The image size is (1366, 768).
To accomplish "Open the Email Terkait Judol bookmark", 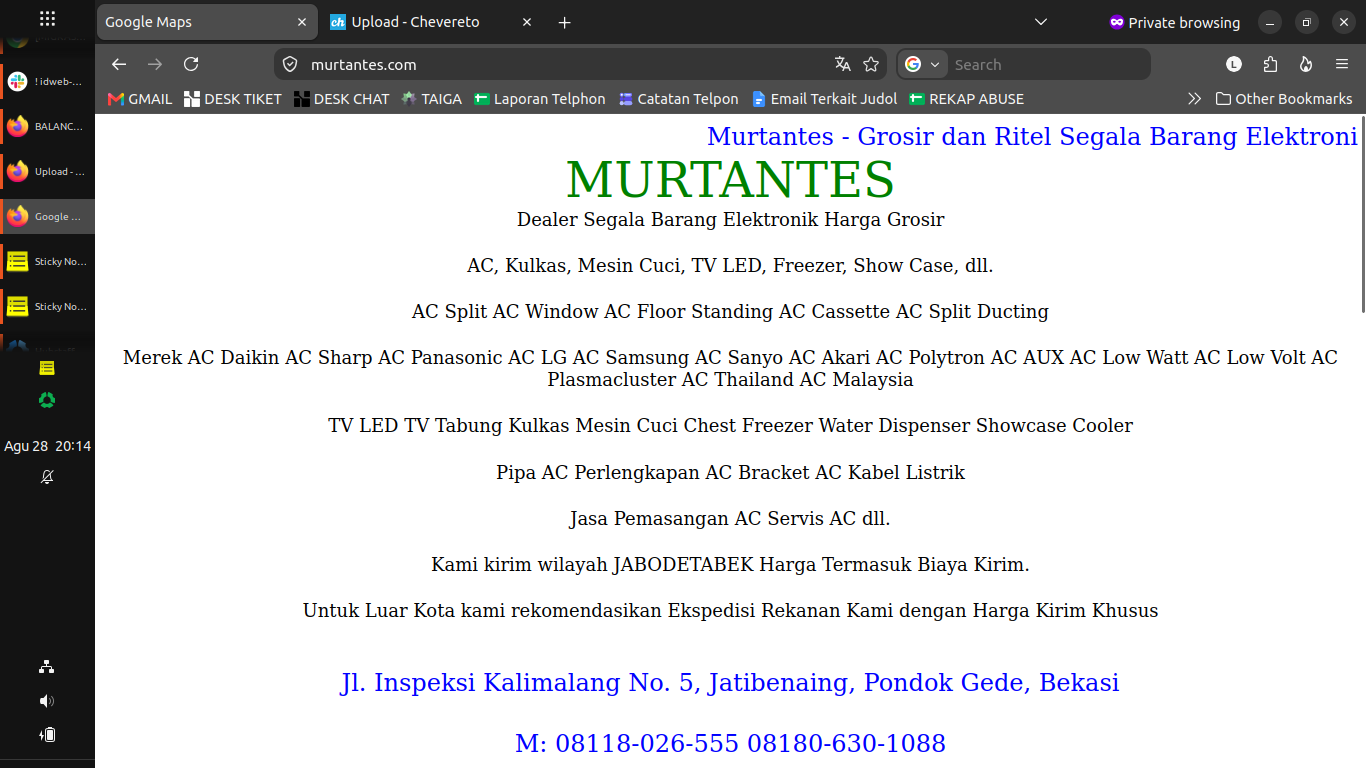I will click(825, 99).
